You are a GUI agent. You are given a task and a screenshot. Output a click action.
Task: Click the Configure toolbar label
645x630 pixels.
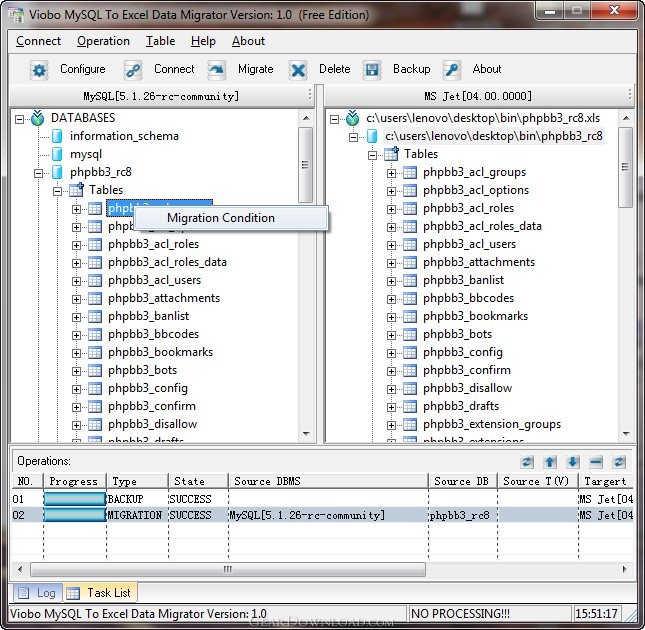[x=83, y=69]
